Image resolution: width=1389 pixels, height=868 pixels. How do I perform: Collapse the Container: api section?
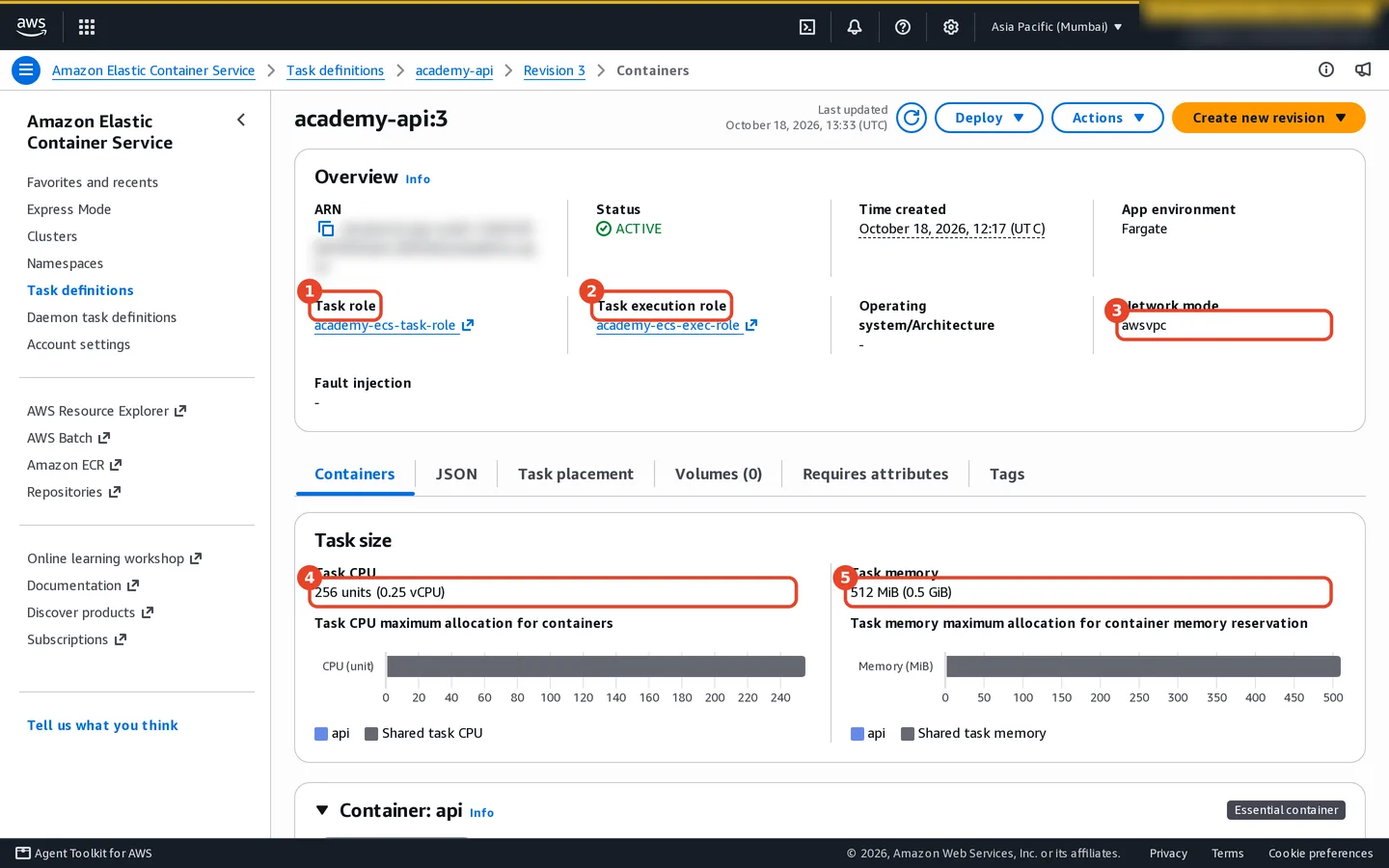(x=322, y=810)
